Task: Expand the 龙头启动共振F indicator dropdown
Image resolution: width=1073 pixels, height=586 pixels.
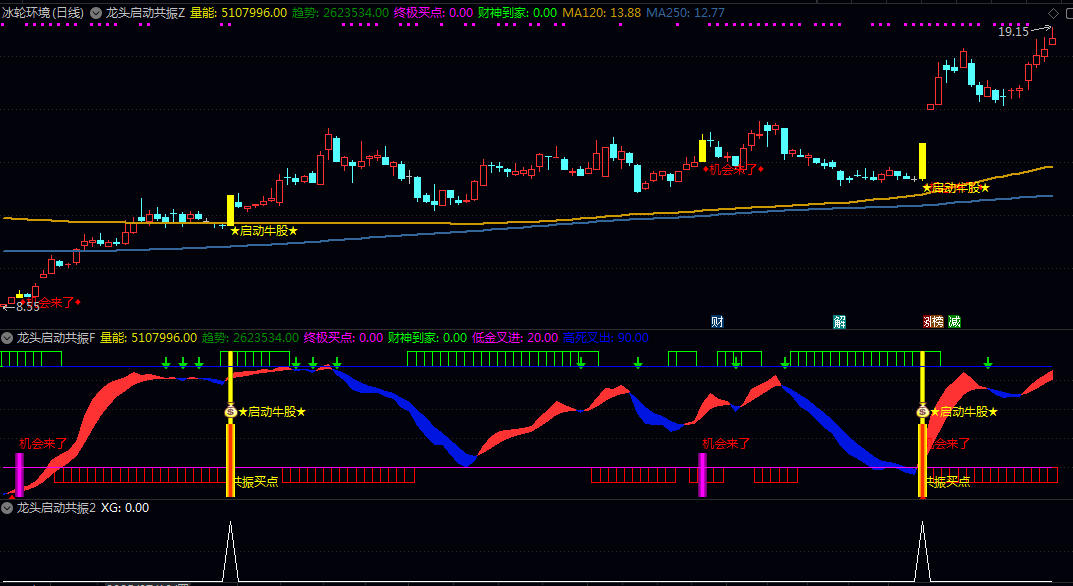Action: (8, 338)
